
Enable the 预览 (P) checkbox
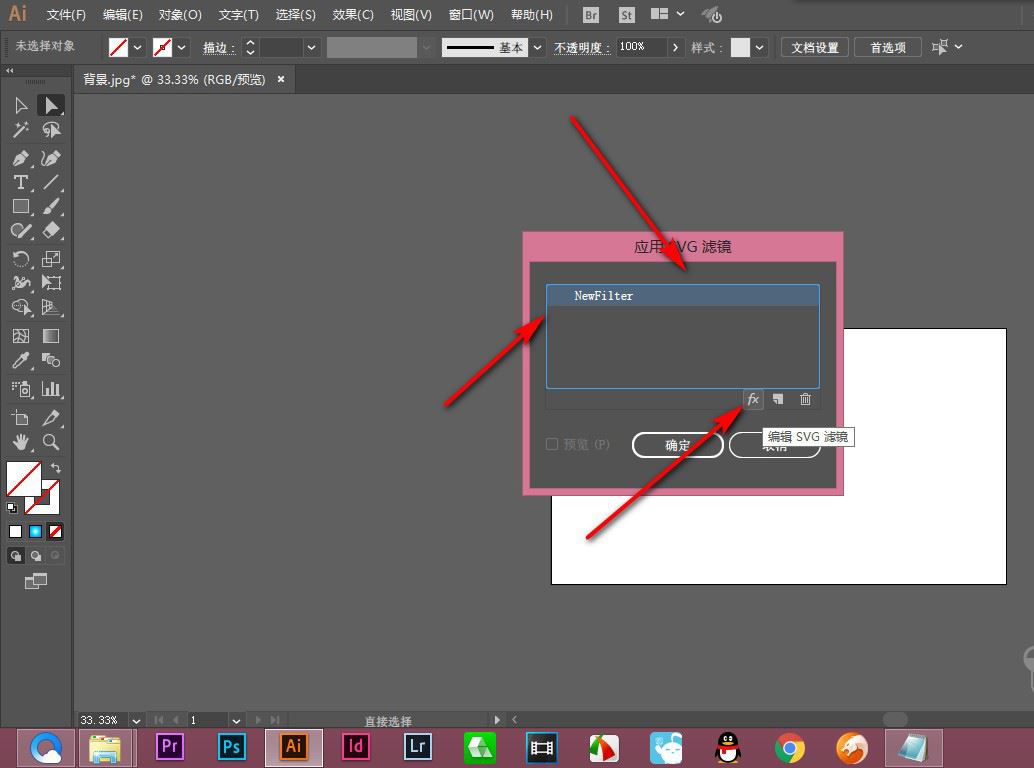coord(552,444)
